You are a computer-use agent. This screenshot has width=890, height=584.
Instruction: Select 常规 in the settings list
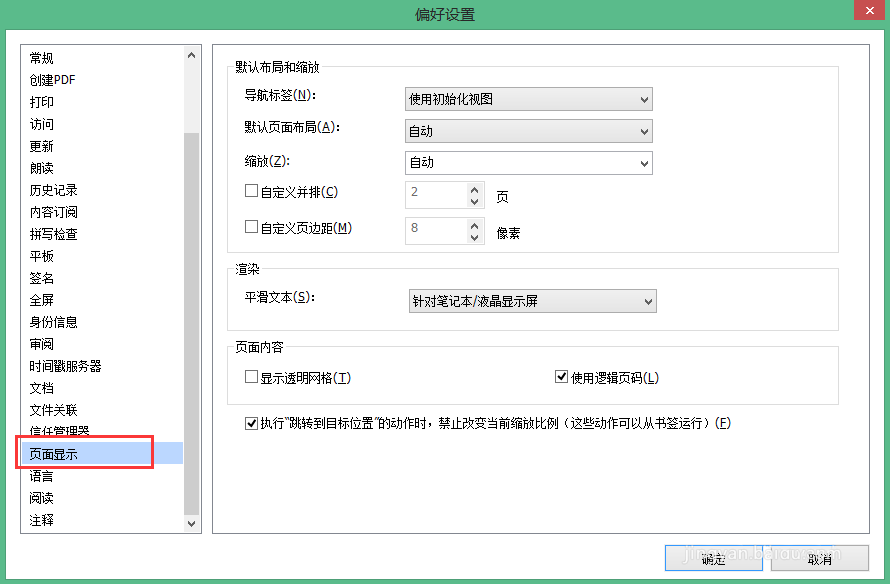tap(42, 57)
